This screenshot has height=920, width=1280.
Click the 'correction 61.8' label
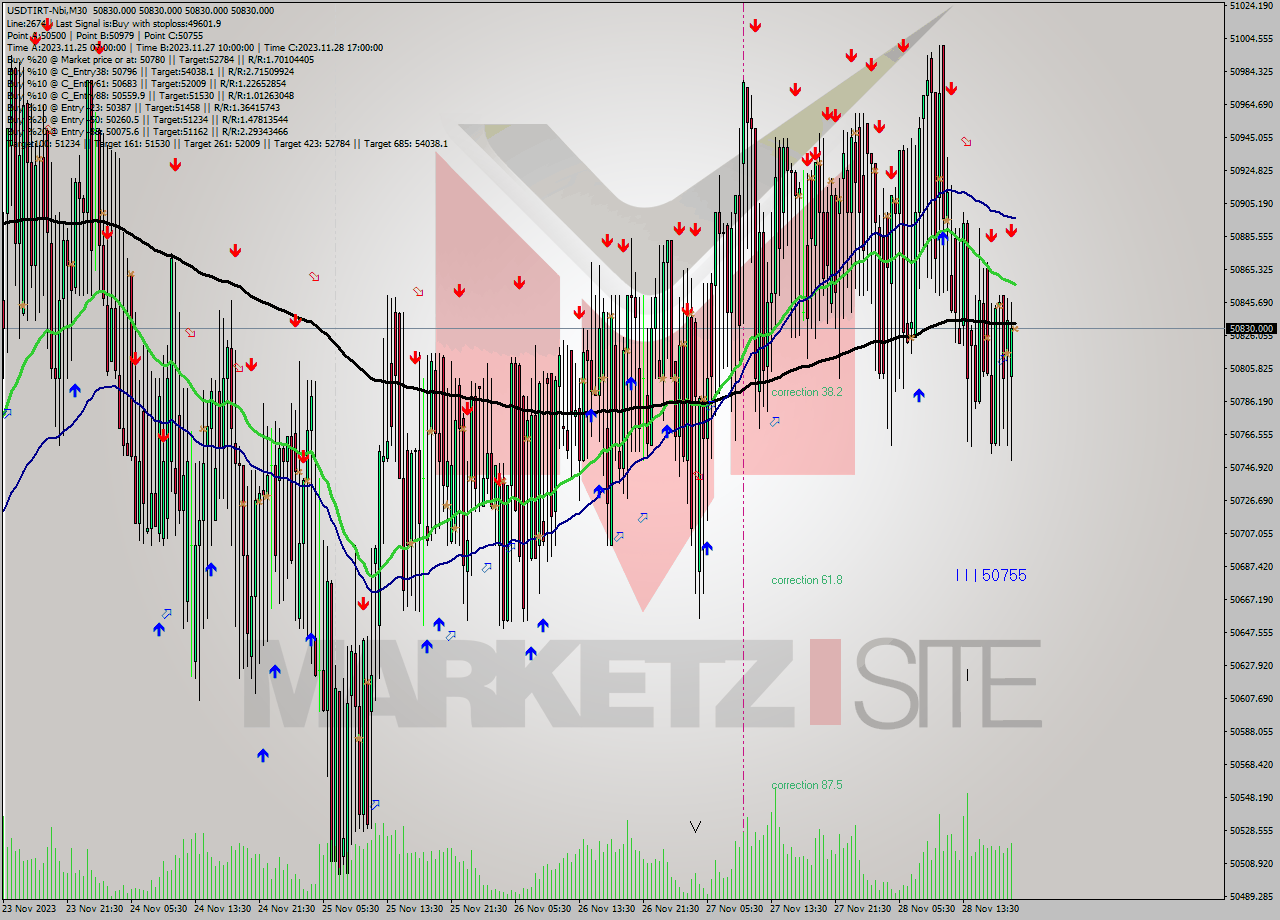point(806,580)
